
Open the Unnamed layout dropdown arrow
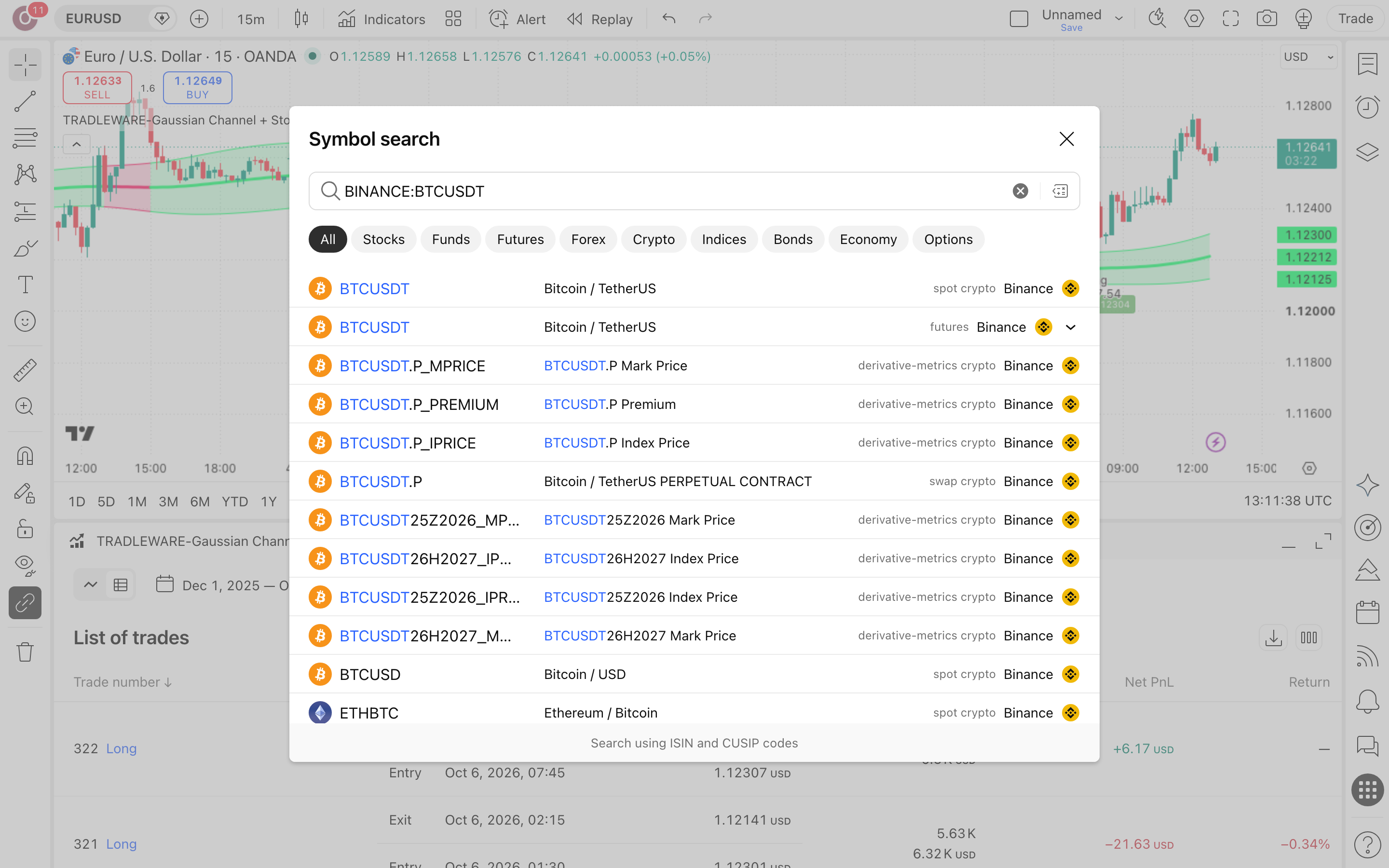[1118, 19]
